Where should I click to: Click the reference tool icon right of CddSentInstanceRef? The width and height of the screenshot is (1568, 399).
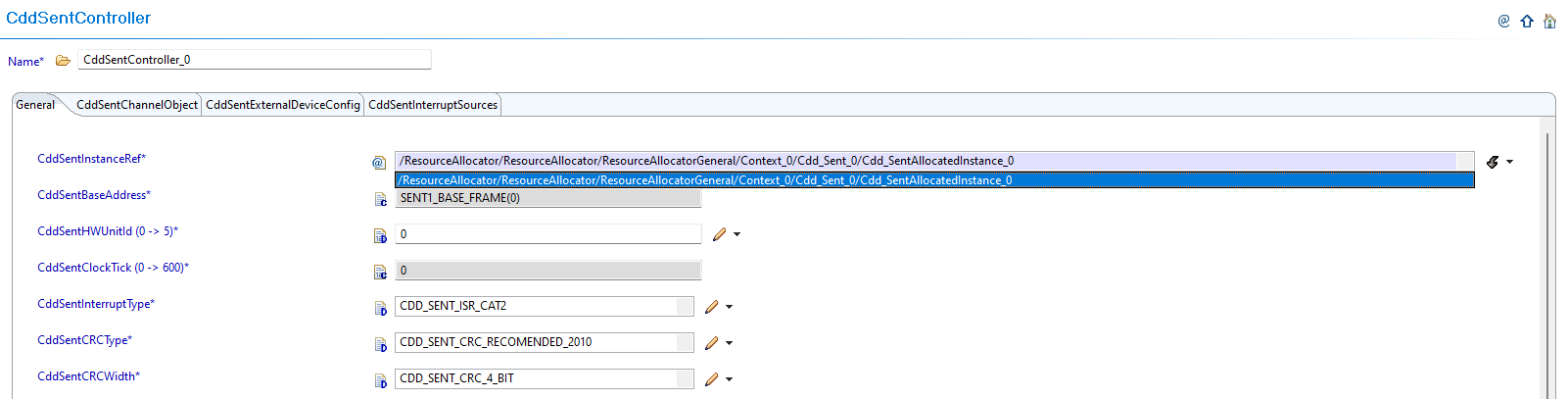point(1493,162)
